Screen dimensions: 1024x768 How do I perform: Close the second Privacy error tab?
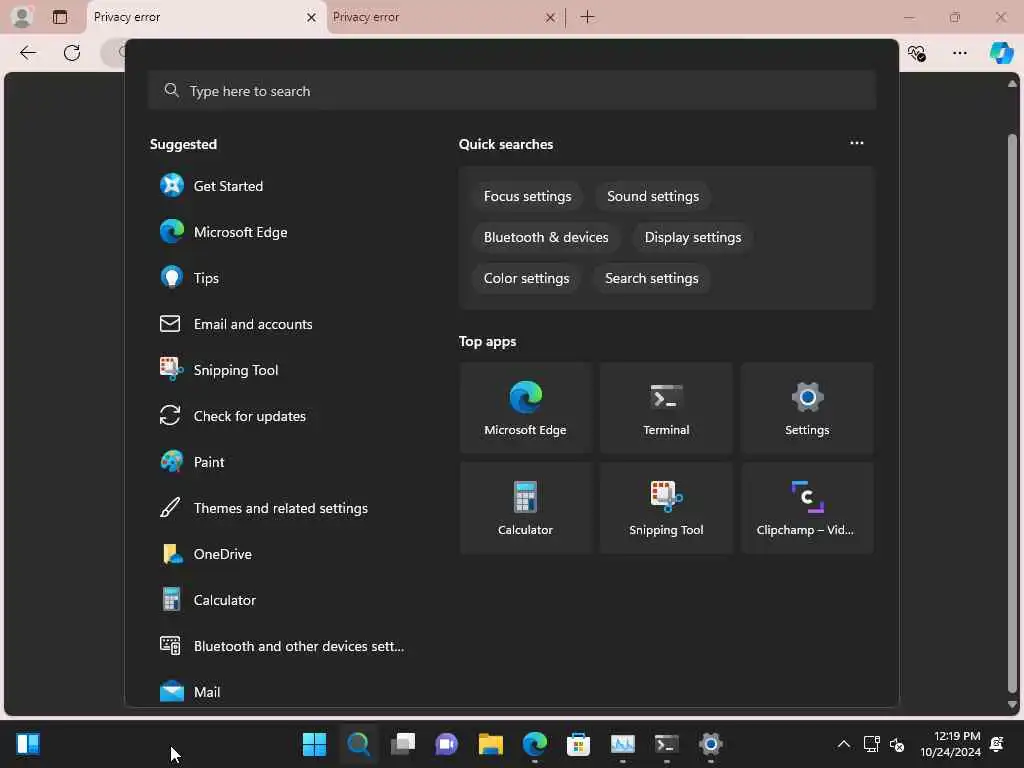pyautogui.click(x=551, y=18)
